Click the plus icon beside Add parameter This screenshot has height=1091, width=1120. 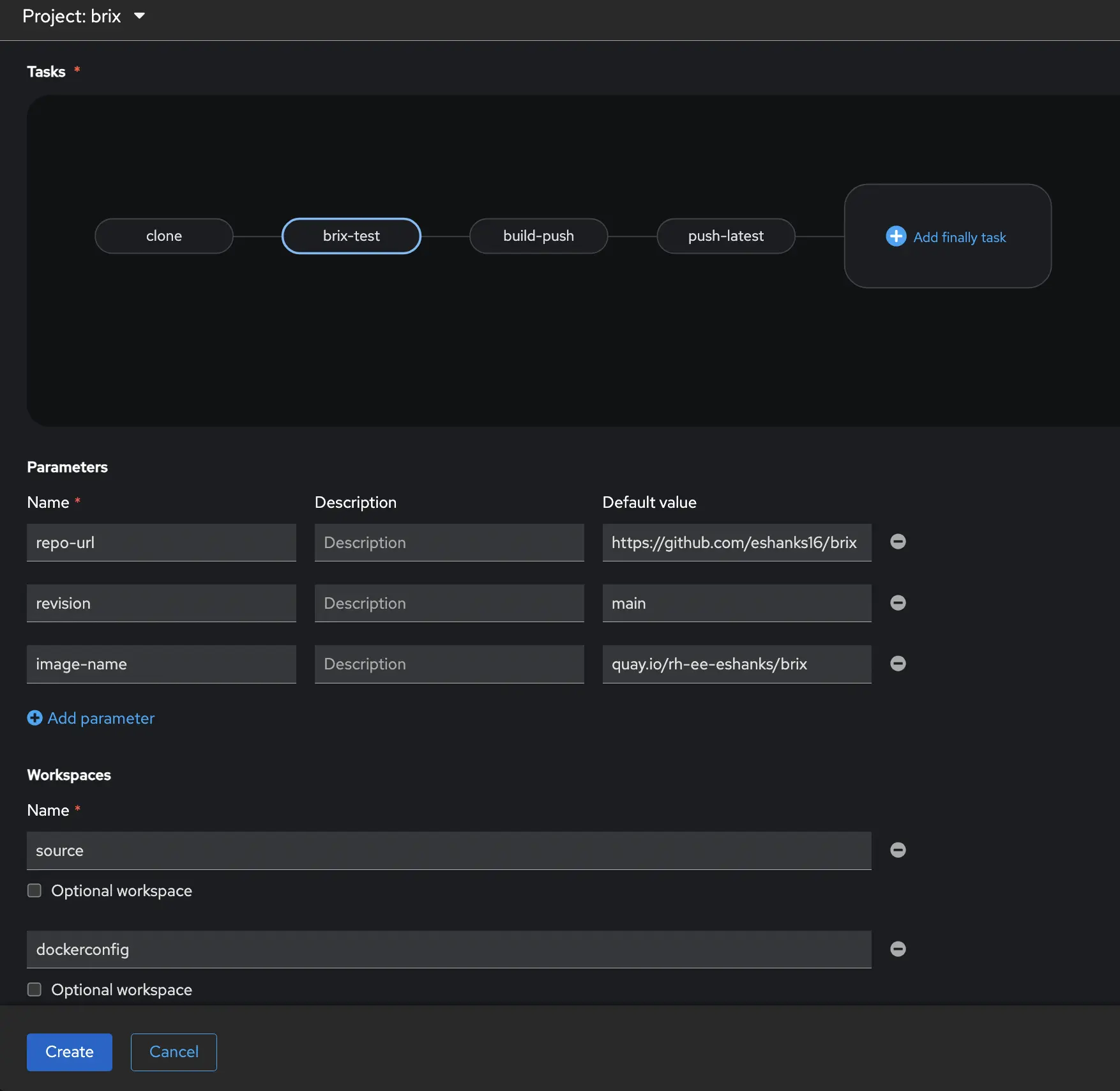(x=34, y=718)
